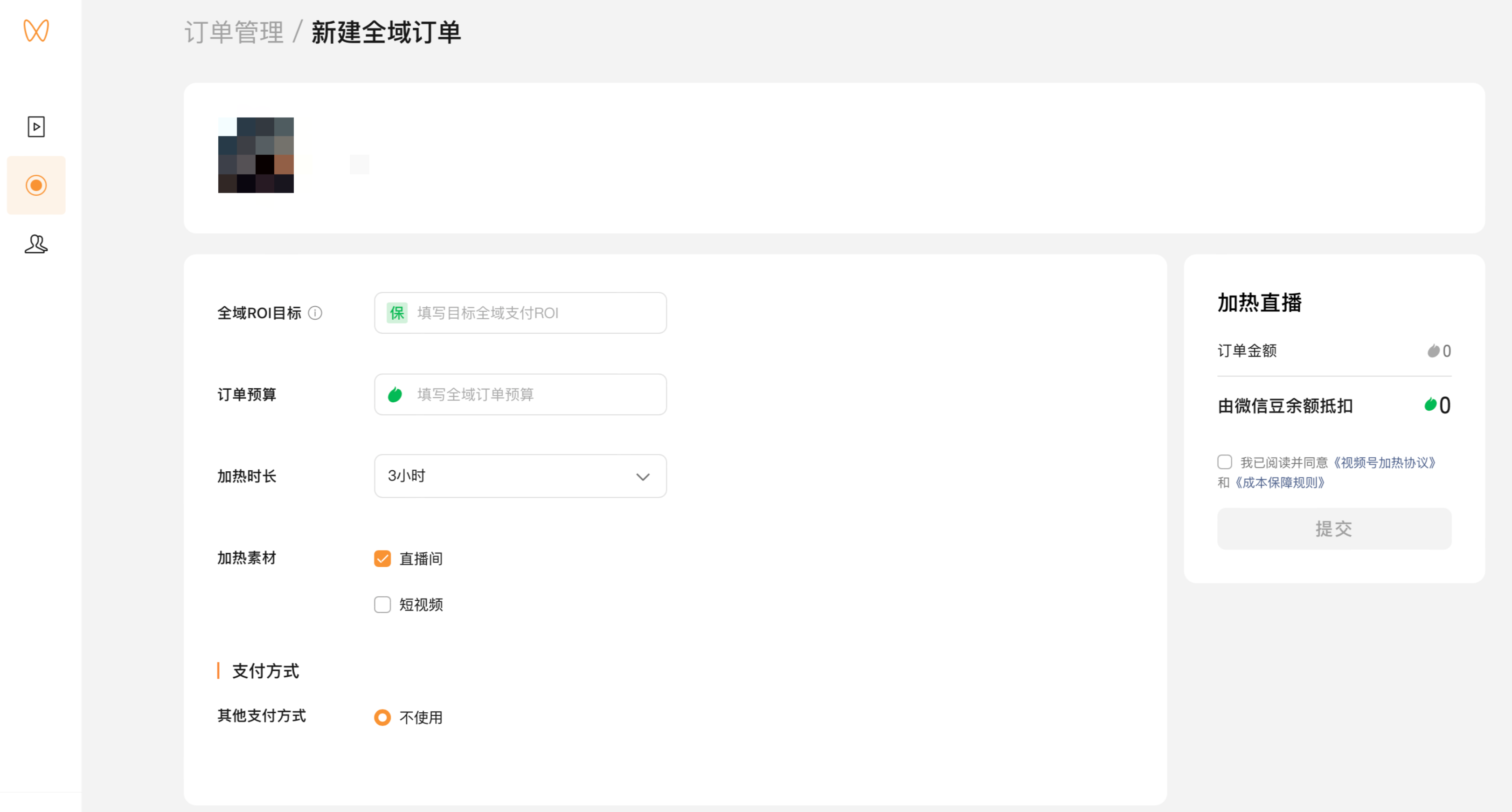
Task: Click the 订单预算 label
Action: 247,394
